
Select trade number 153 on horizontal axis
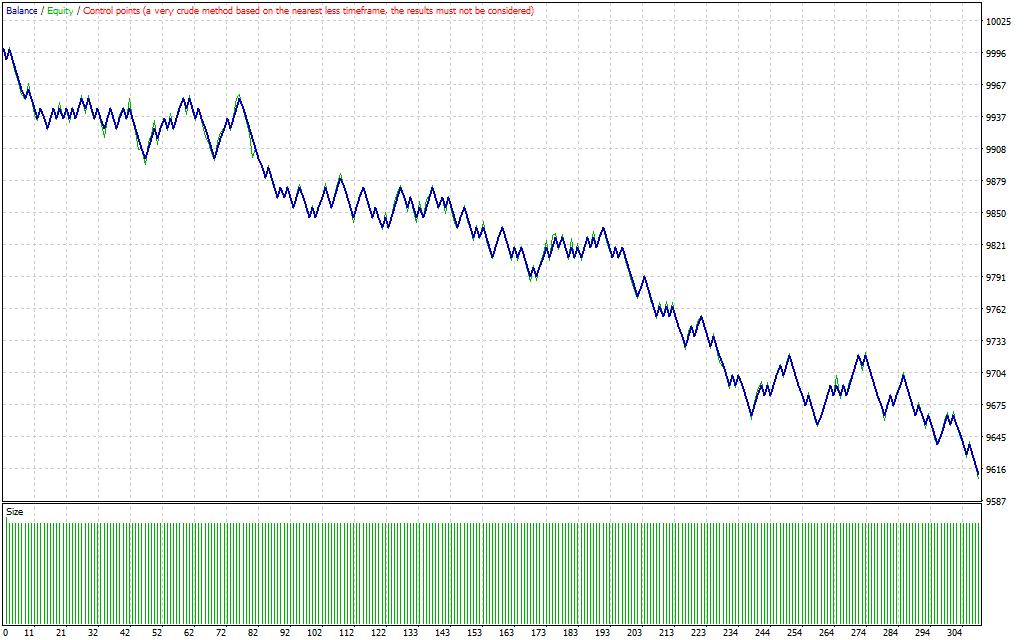click(x=474, y=633)
